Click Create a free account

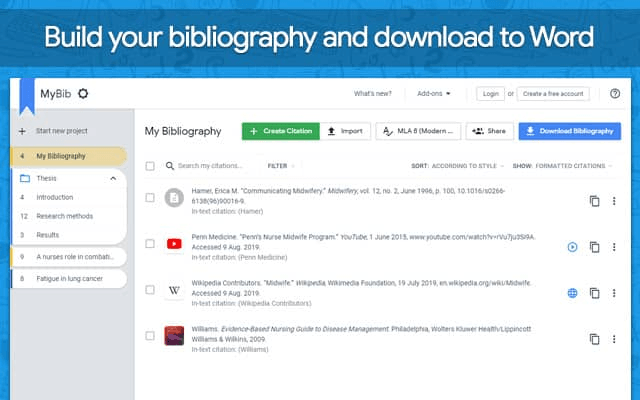pyautogui.click(x=553, y=93)
